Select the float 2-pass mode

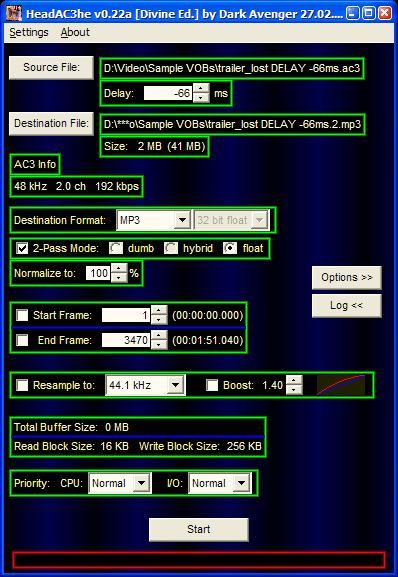(x=230, y=248)
